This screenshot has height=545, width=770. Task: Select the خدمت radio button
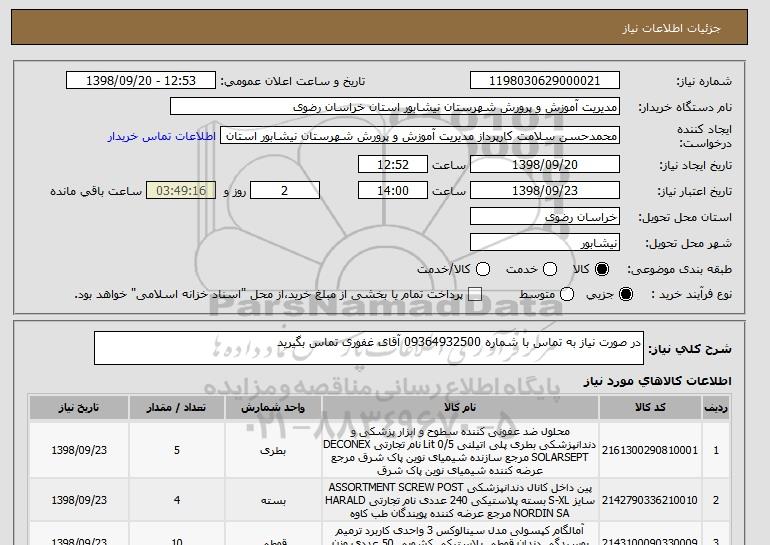(550, 269)
